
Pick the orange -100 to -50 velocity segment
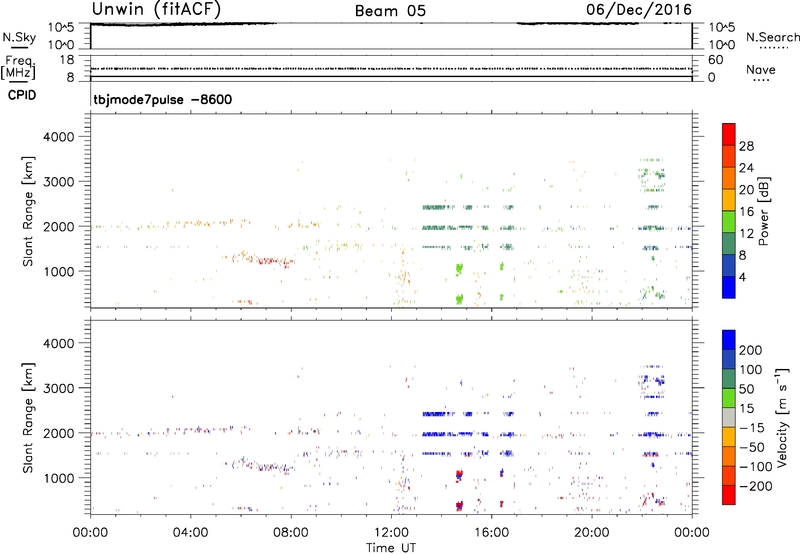pyautogui.click(x=729, y=456)
